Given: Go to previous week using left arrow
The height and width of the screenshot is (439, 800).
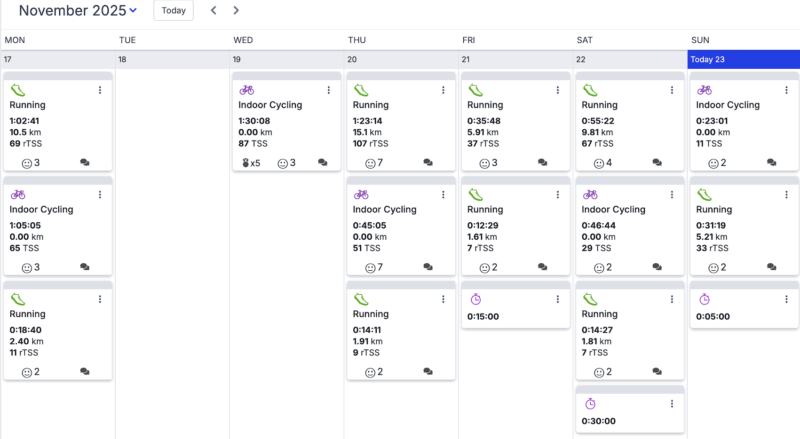Looking at the screenshot, I should pyautogui.click(x=213, y=11).
